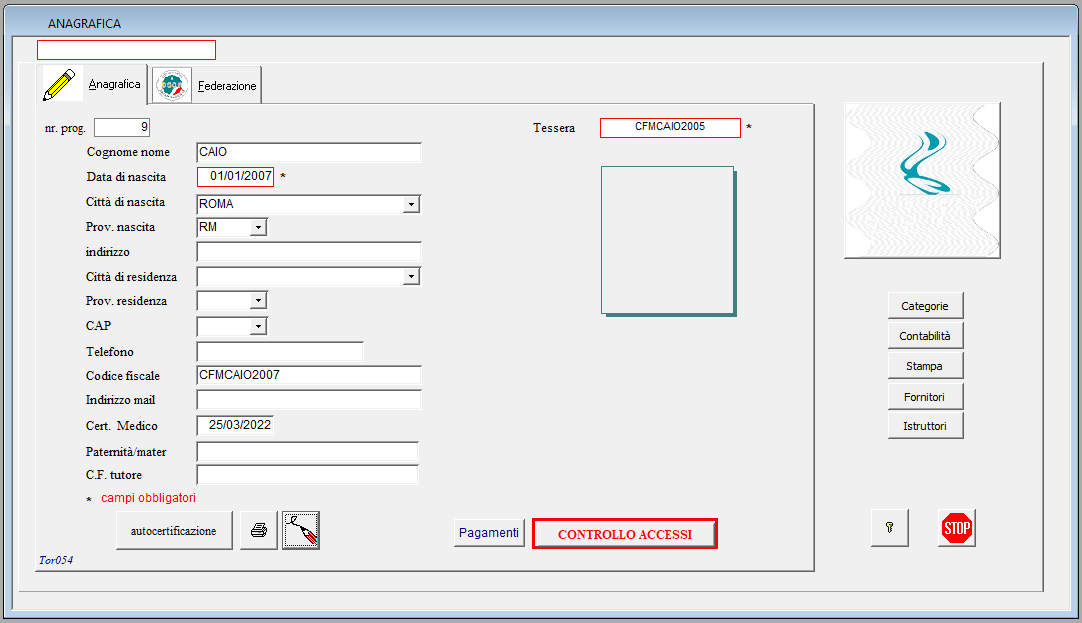Click the nr. prog. field
This screenshot has width=1082, height=623.
(121, 127)
